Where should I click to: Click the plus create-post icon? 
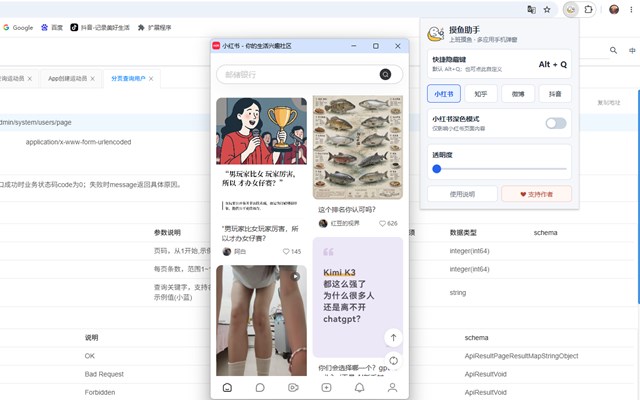pyautogui.click(x=326, y=387)
